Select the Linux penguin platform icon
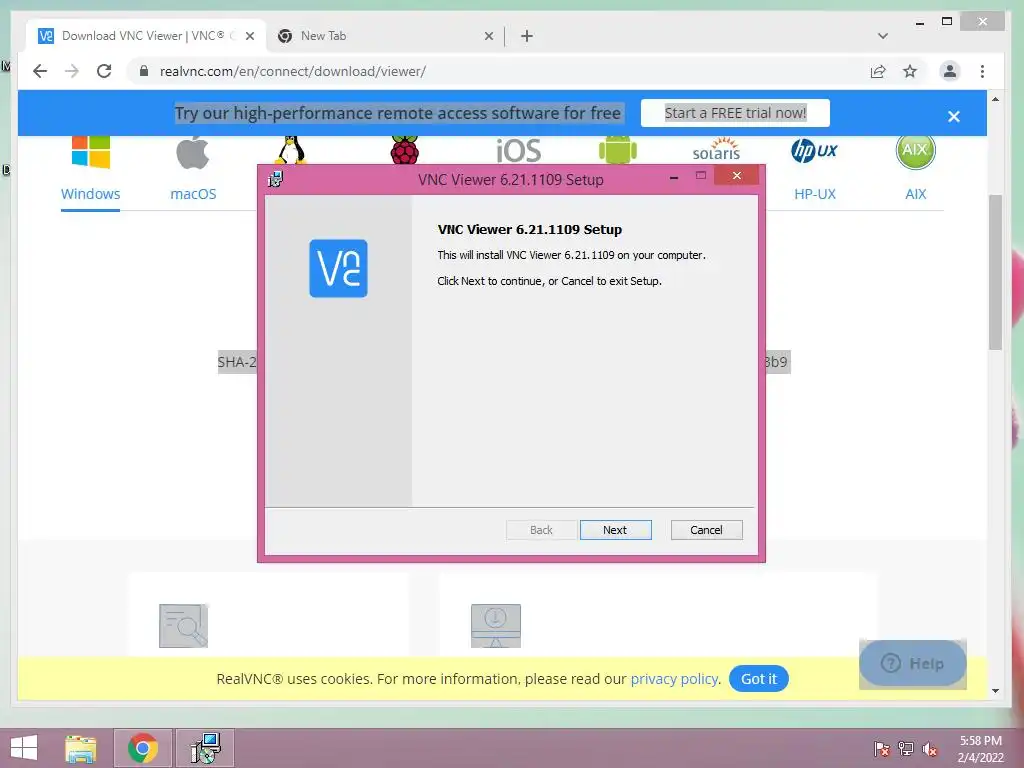 click(x=291, y=150)
